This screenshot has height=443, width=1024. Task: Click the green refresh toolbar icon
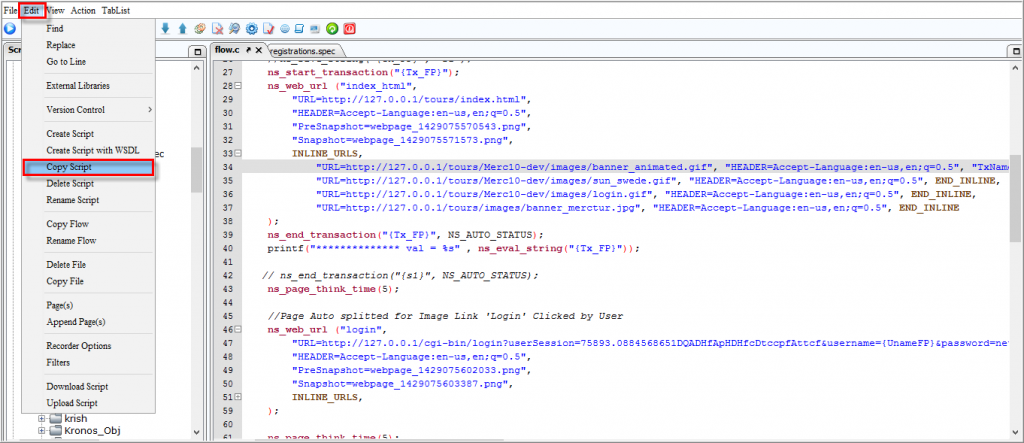pyautogui.click(x=332, y=29)
